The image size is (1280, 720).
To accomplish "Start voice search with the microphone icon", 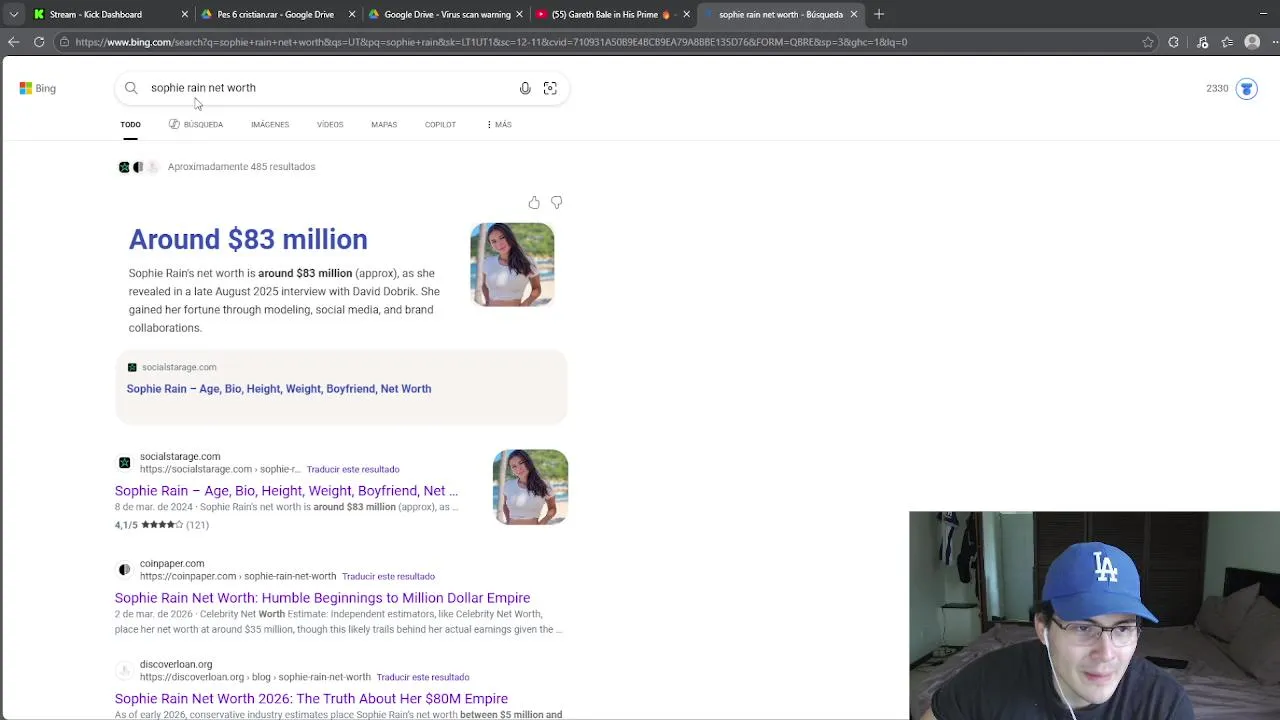I will (x=525, y=88).
